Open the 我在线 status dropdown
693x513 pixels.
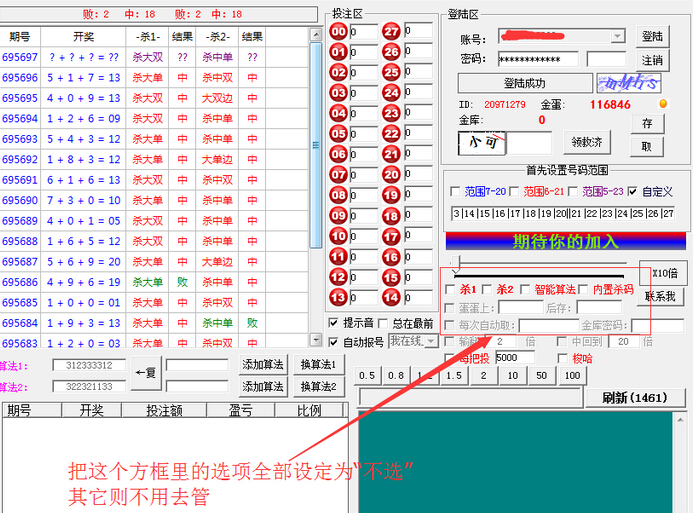pyautogui.click(x=430, y=341)
